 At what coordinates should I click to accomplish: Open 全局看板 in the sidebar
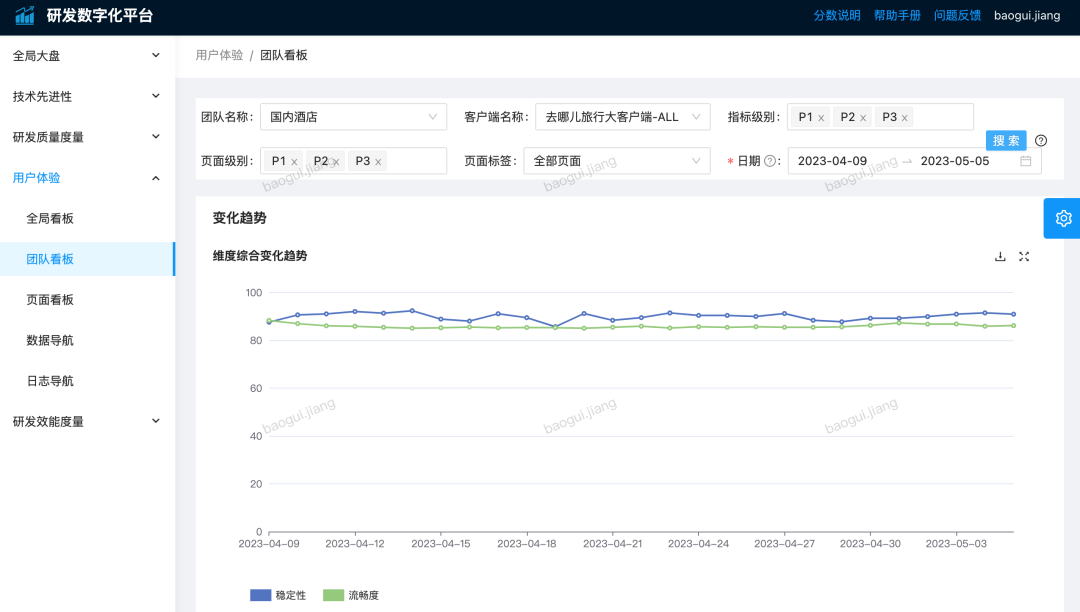pos(87,218)
